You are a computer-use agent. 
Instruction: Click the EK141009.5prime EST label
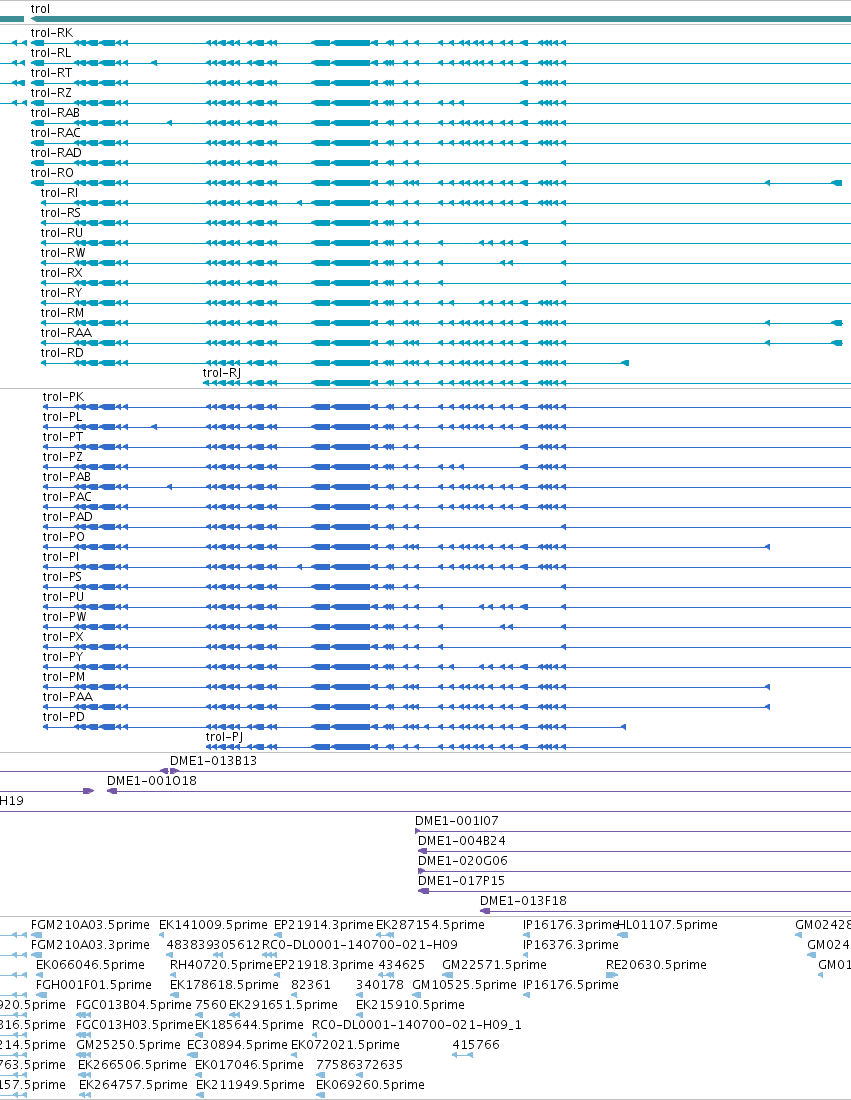(x=213, y=925)
